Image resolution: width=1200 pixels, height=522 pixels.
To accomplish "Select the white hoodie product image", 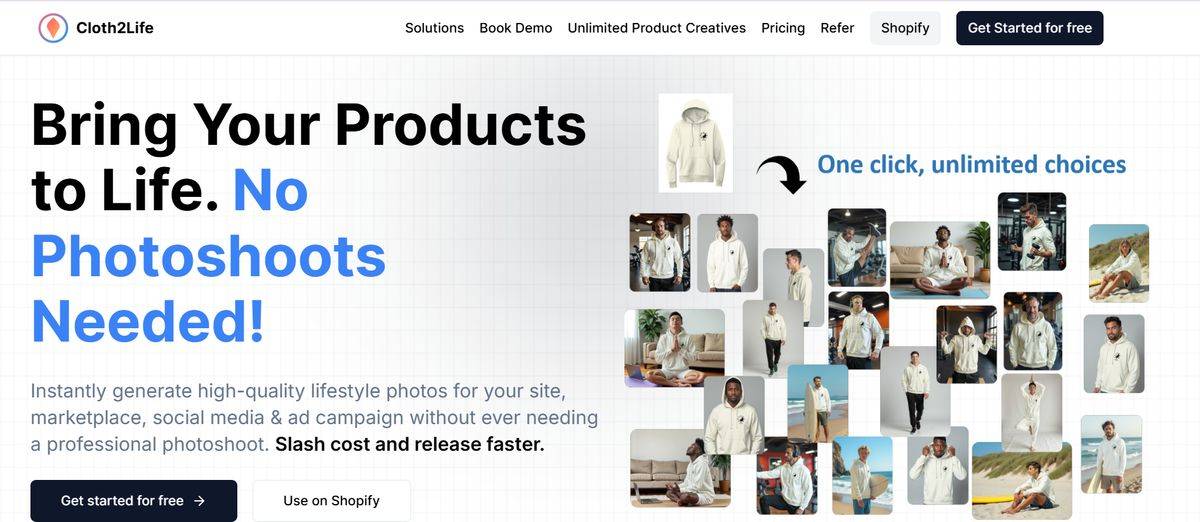I will pos(695,142).
